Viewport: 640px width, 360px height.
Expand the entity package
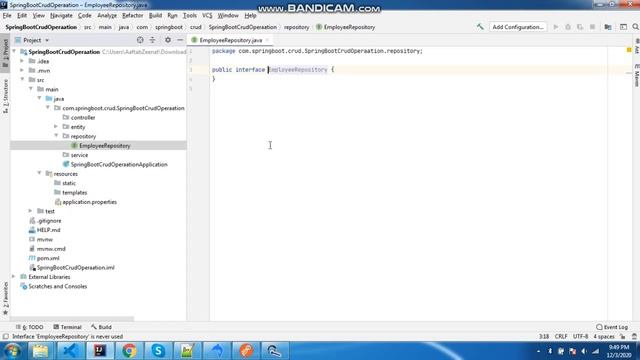tap(56, 127)
